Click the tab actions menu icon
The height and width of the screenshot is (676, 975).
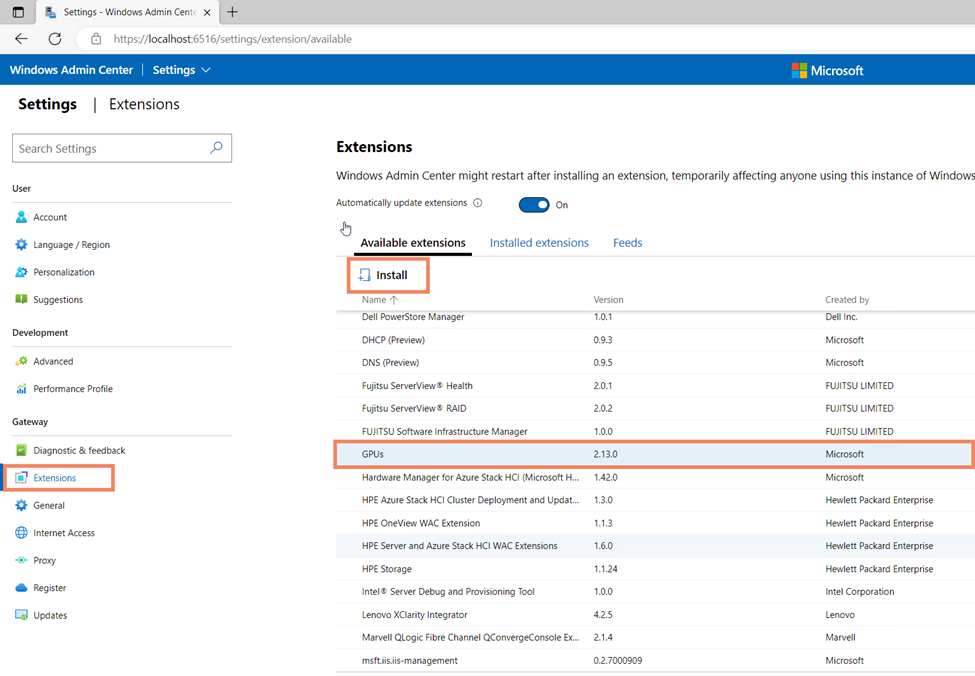18,12
